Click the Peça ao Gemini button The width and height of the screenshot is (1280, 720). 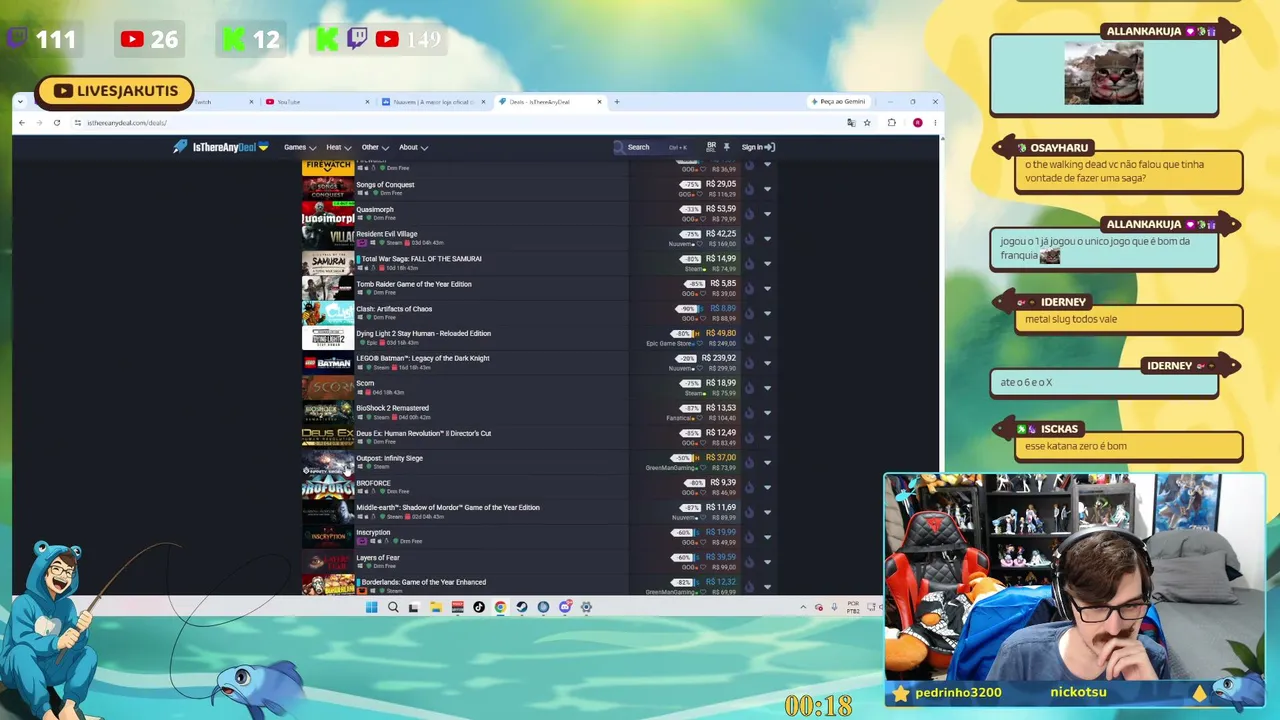click(838, 102)
